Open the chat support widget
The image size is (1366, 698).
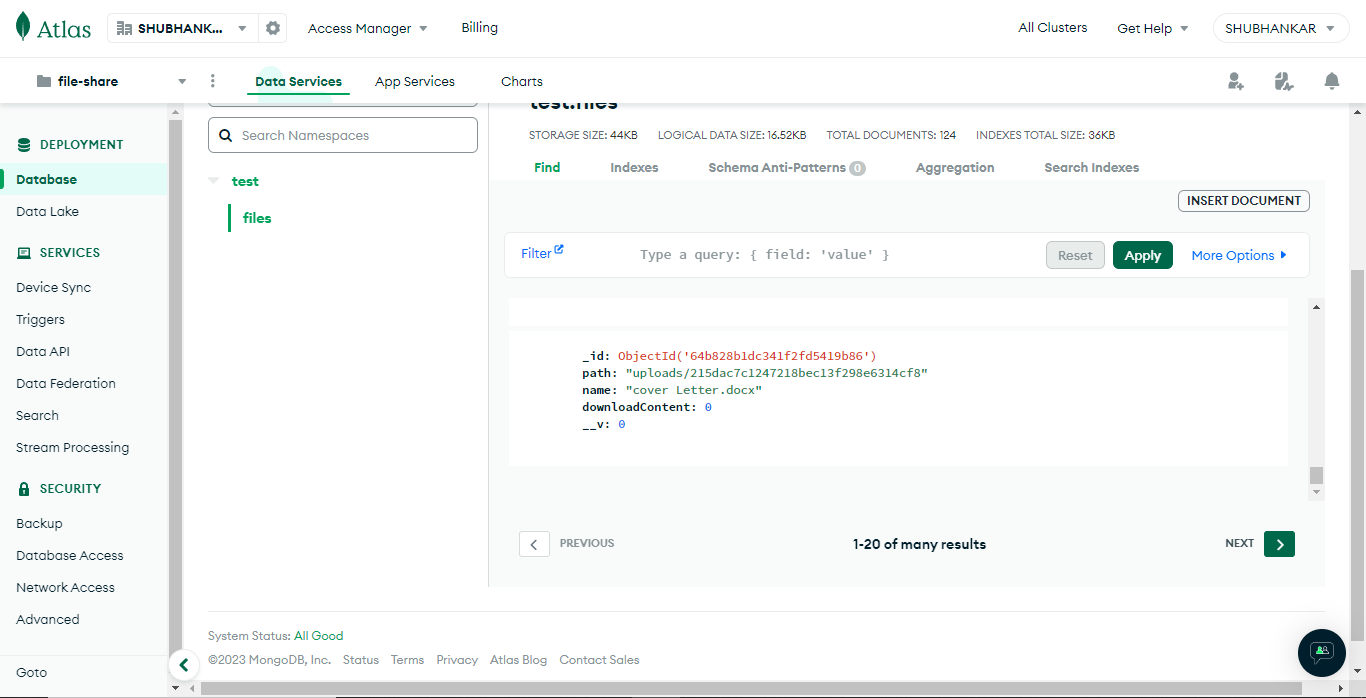1322,652
